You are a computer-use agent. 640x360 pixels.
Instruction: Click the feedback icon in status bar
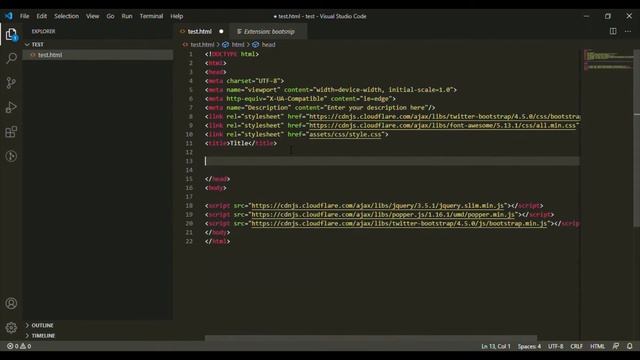[616, 346]
